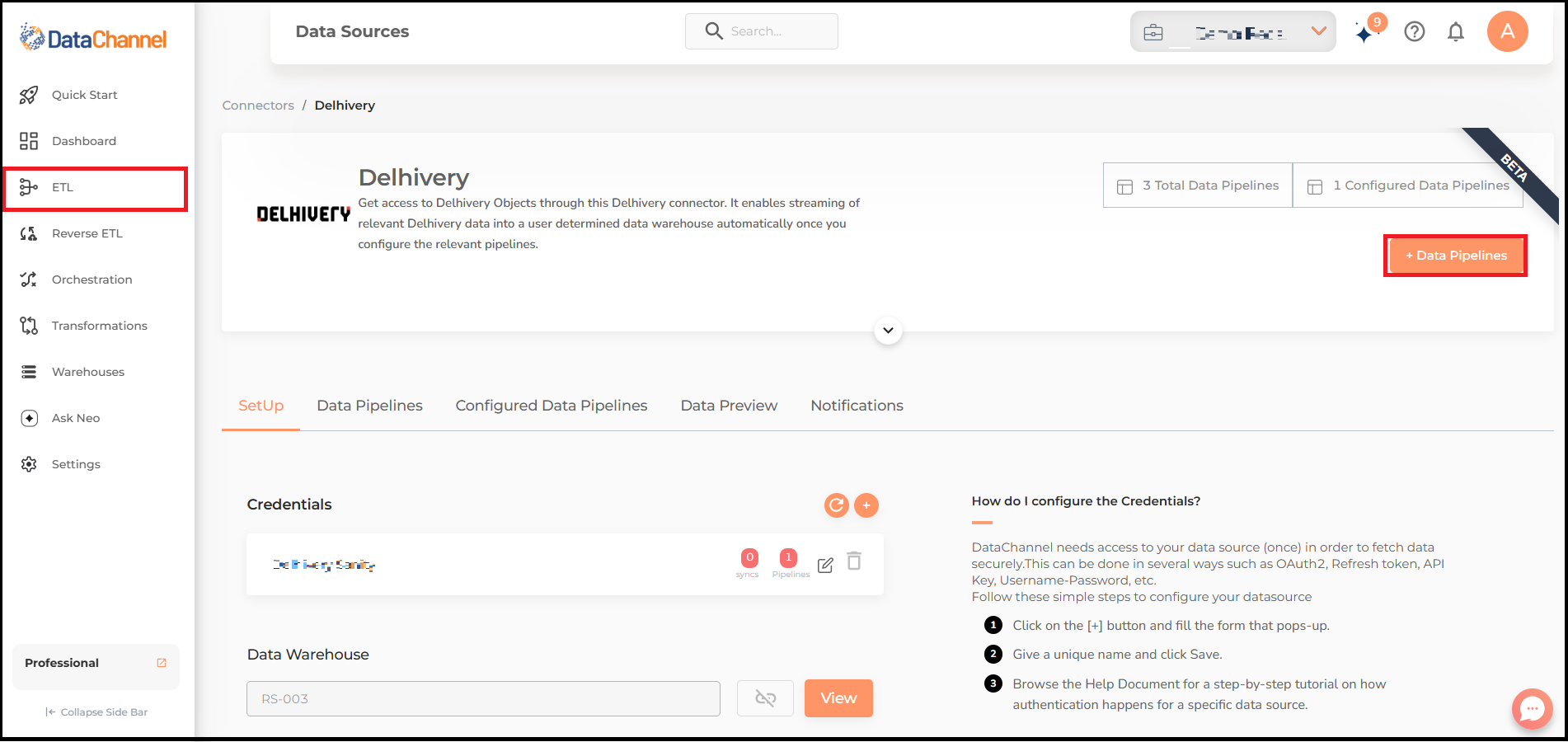Open the notifications bell icon
1568x742 pixels.
point(1456,31)
